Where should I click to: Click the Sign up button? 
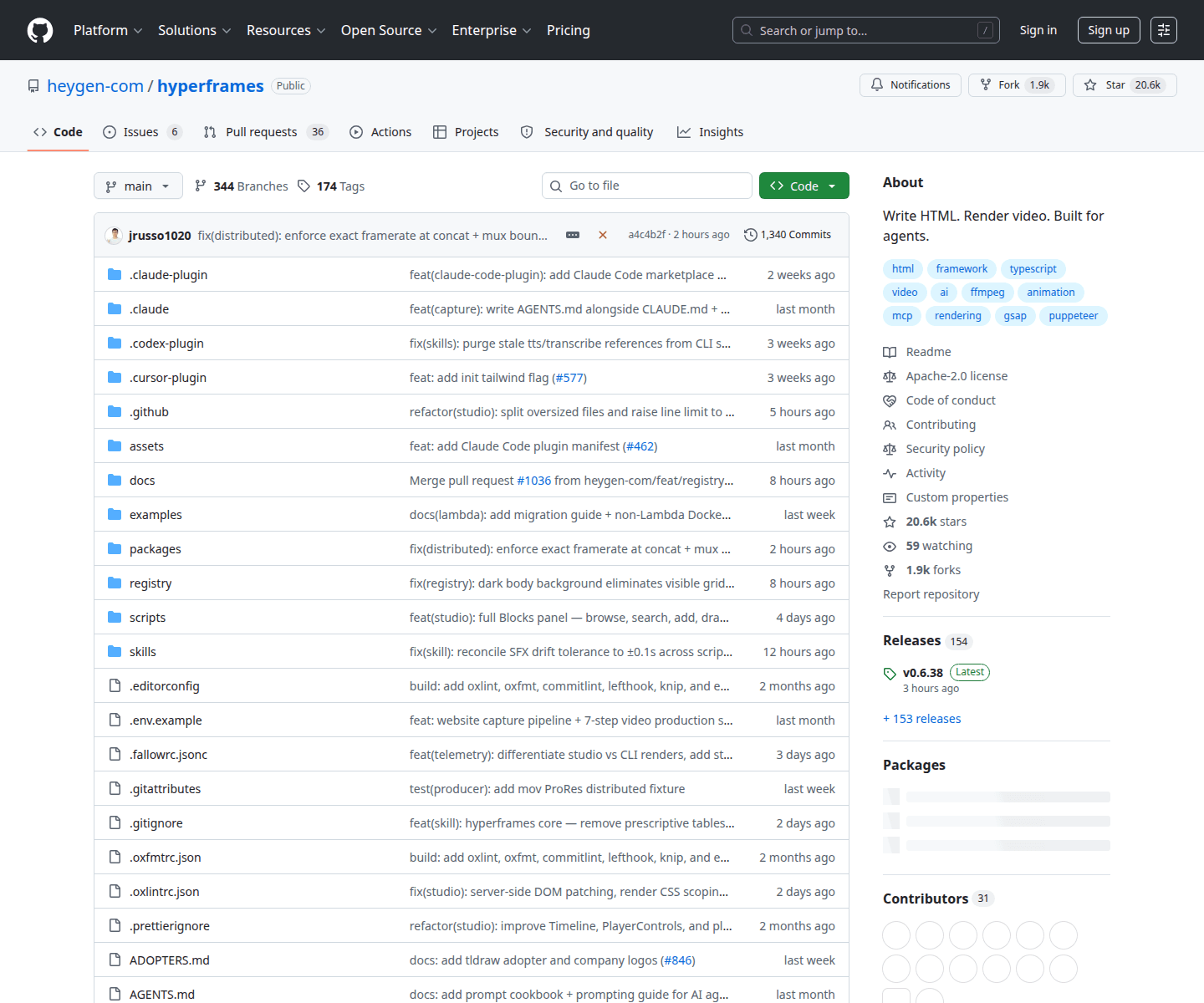coord(1109,30)
